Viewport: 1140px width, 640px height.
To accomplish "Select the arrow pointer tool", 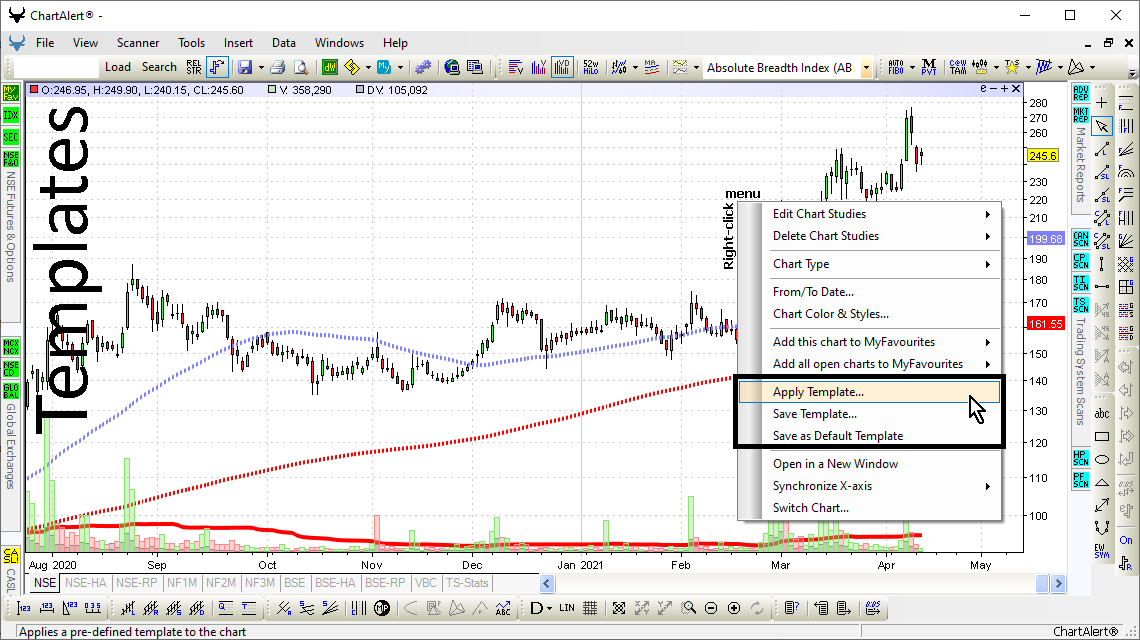I will [1102, 127].
